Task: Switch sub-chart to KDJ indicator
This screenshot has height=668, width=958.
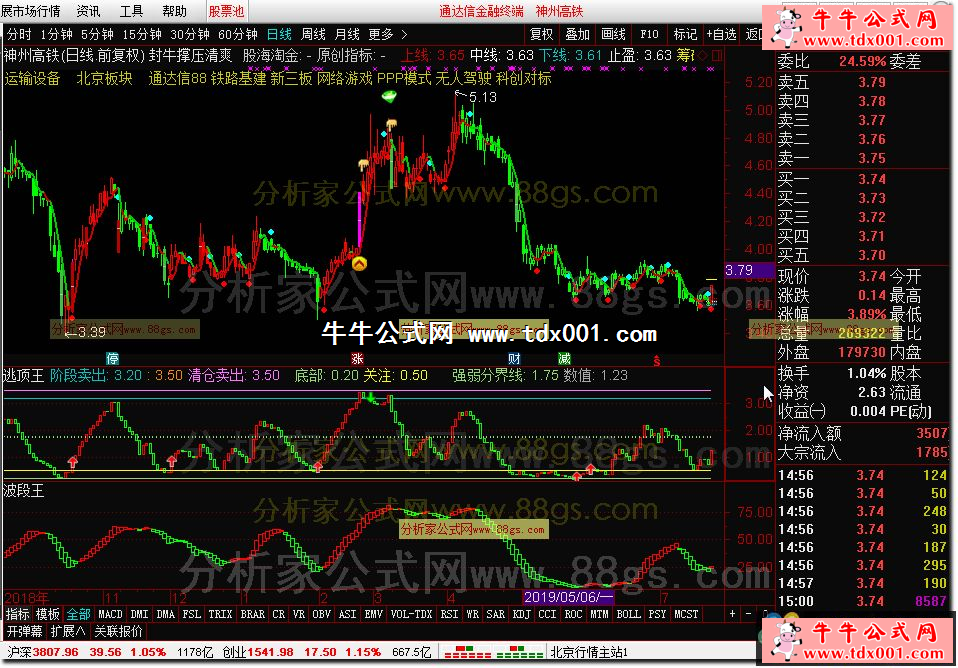Action: 521,614
